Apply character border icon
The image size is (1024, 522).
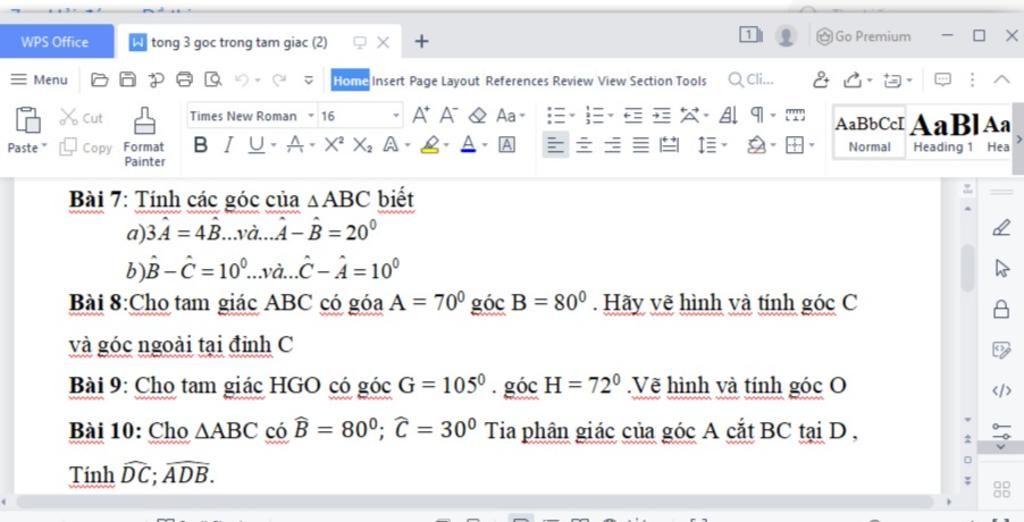coord(506,144)
